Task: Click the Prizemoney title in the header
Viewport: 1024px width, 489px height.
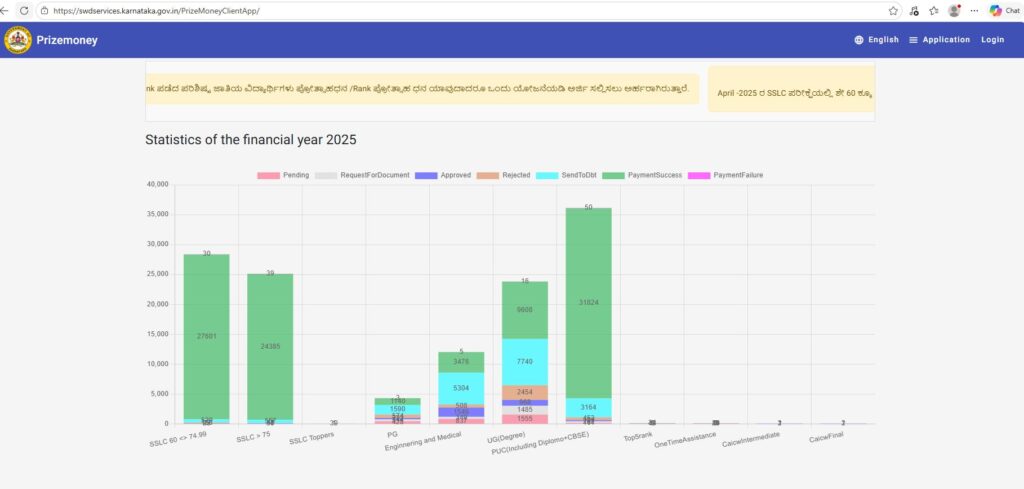Action: click(x=67, y=40)
